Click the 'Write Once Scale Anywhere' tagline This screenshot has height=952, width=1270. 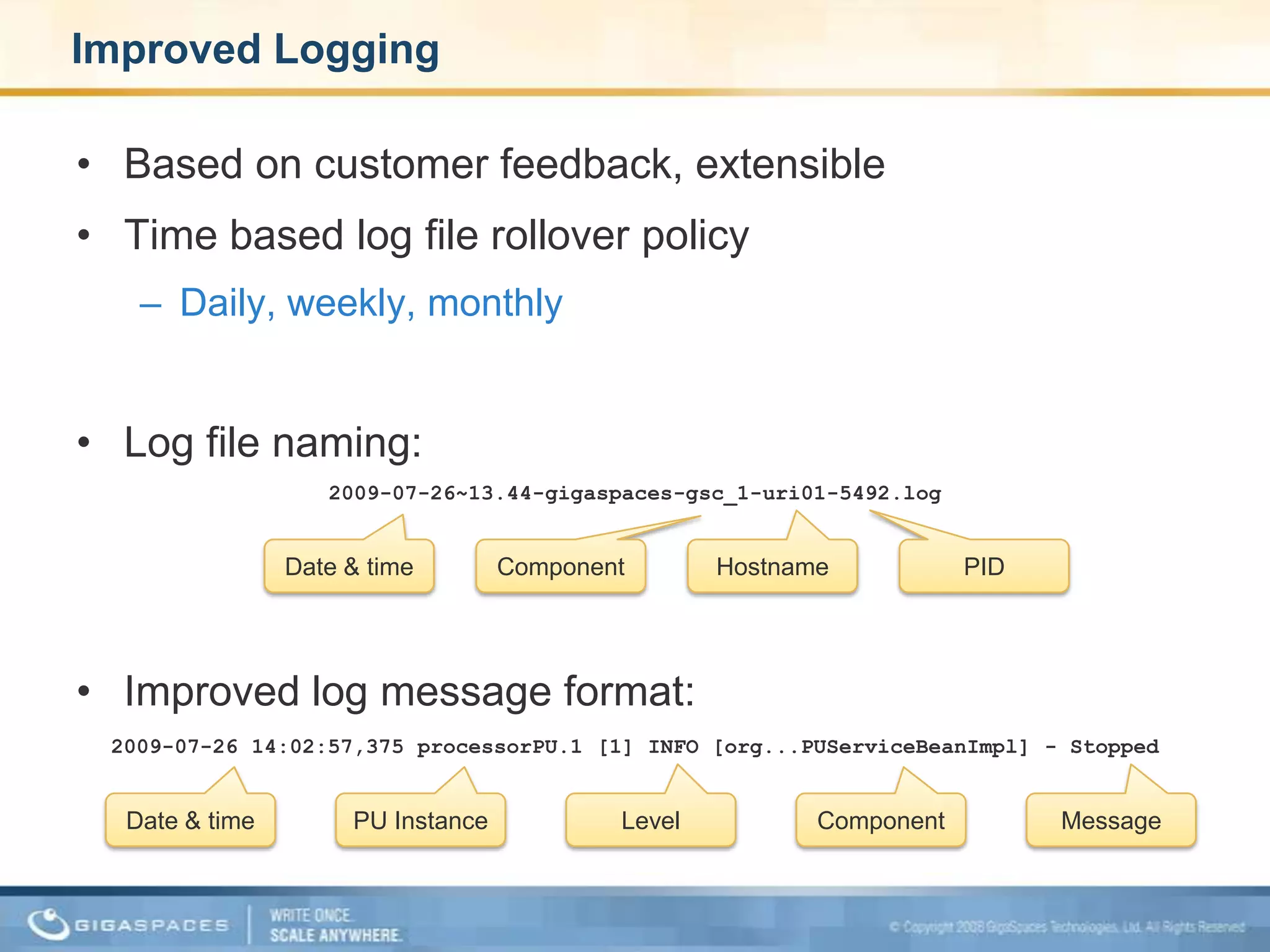(x=335, y=925)
